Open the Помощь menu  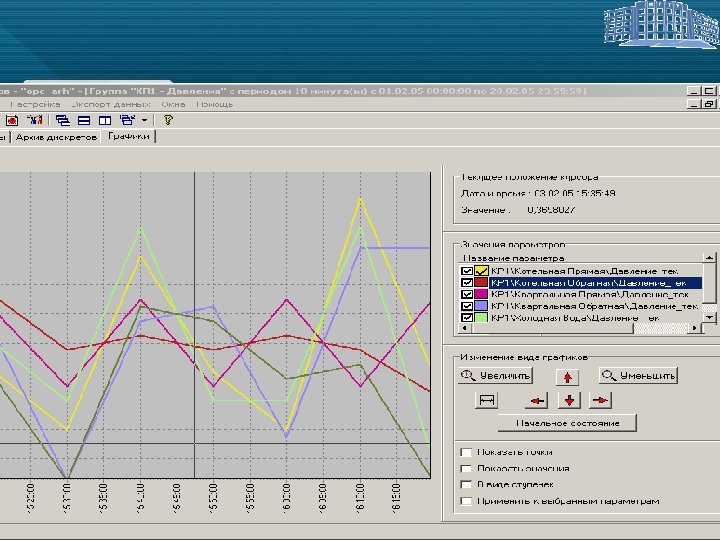[x=215, y=104]
